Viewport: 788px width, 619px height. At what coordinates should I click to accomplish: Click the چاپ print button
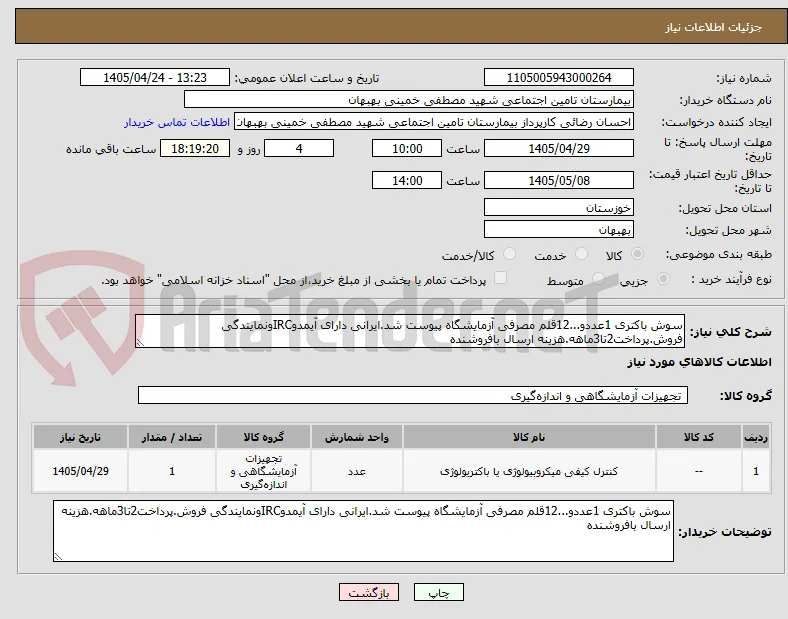click(438, 592)
